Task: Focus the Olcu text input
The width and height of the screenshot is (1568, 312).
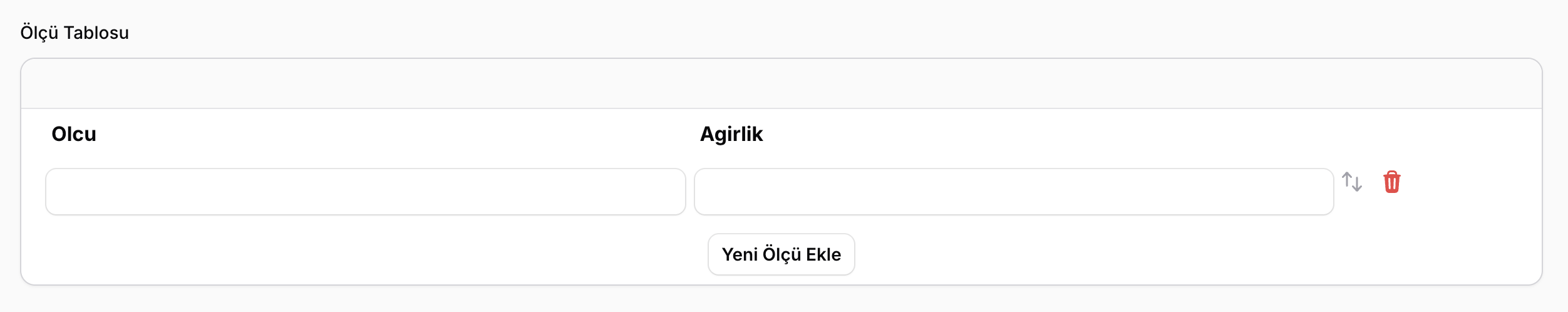Action: [366, 192]
